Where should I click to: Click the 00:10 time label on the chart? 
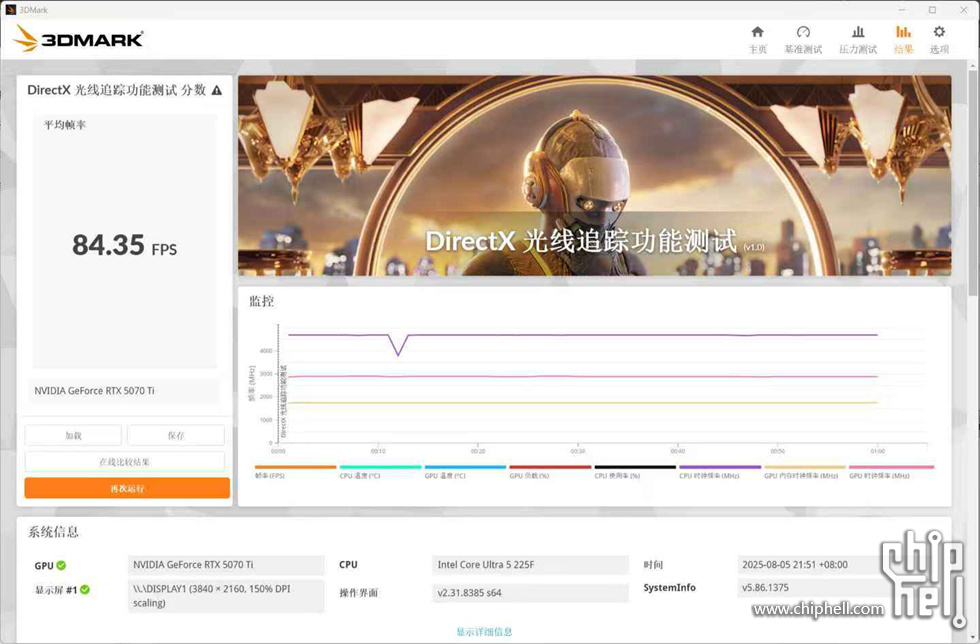coord(378,451)
